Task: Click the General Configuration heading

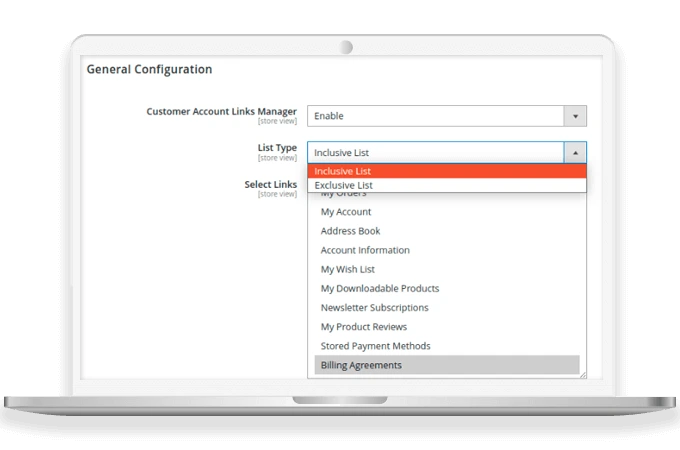Action: coord(149,69)
